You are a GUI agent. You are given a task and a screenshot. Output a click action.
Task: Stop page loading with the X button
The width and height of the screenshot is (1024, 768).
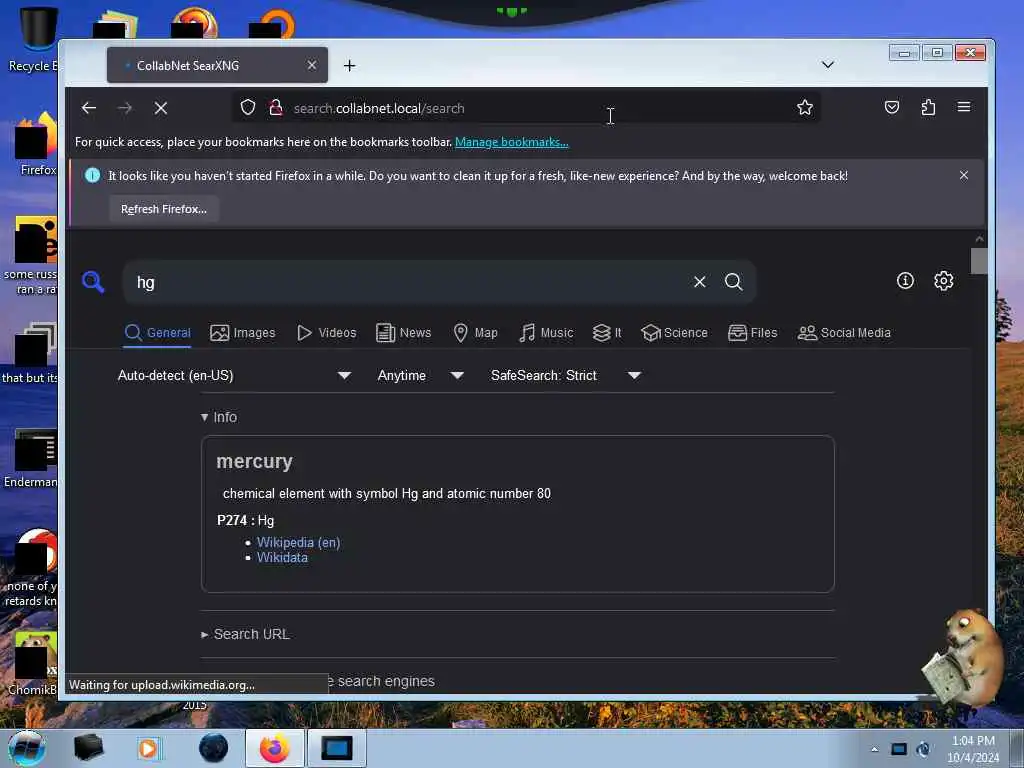click(161, 108)
